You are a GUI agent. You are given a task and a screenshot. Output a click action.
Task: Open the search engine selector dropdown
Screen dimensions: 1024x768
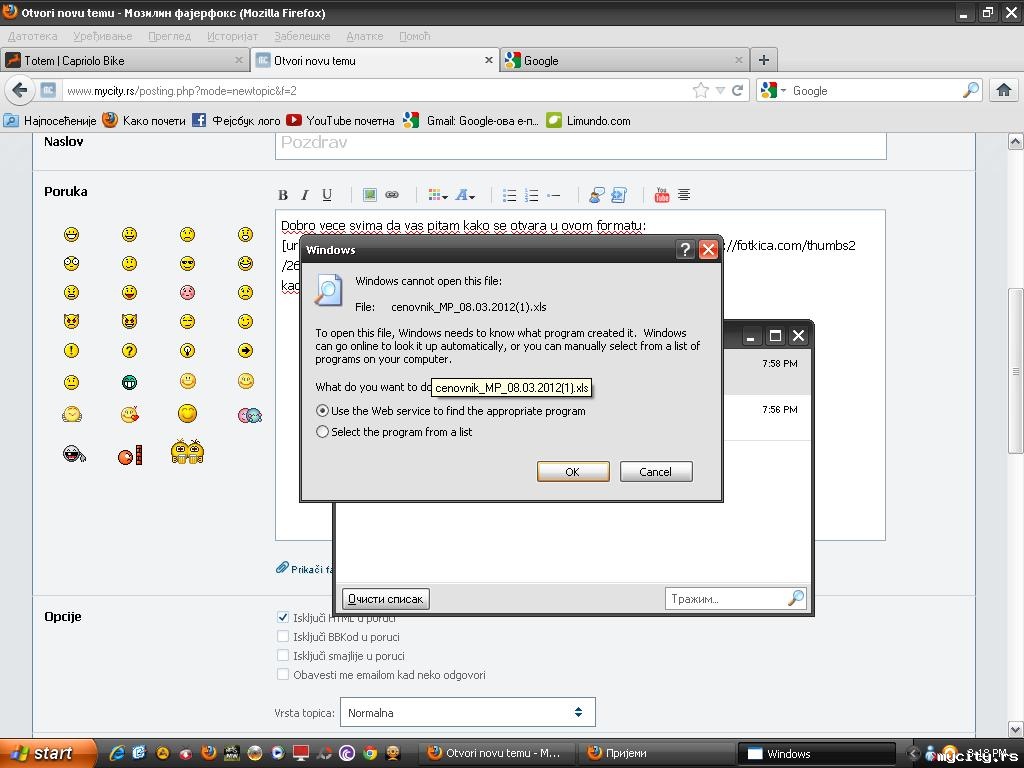775,90
